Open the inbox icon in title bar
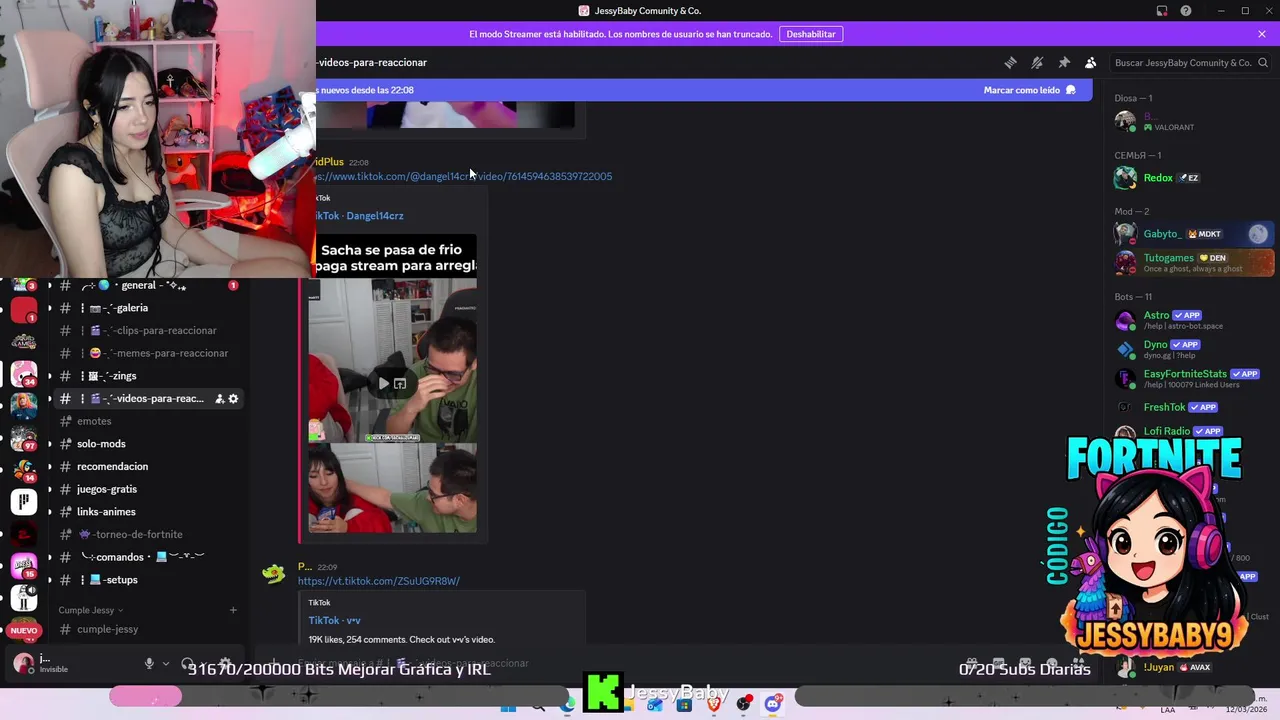This screenshot has width=1280, height=720. (x=1162, y=11)
